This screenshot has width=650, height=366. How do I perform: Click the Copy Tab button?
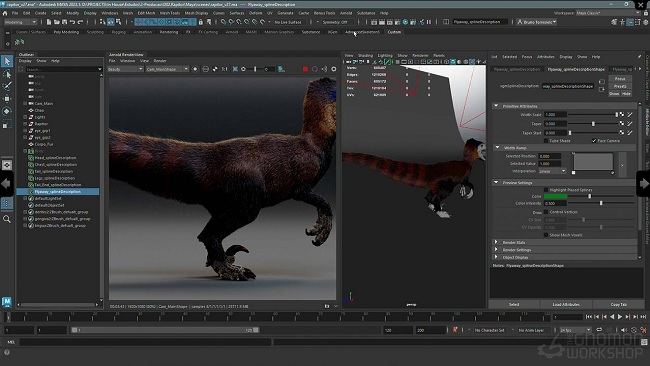[618, 304]
